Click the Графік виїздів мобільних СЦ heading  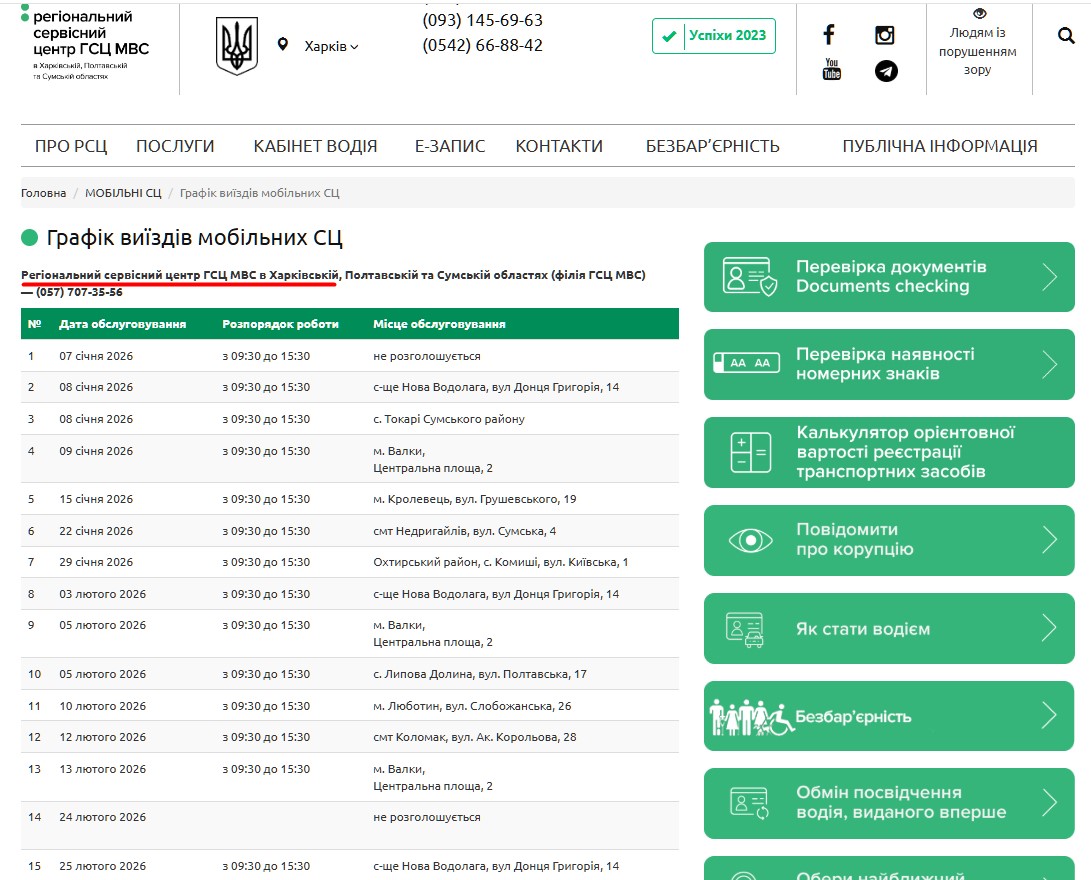[194, 238]
